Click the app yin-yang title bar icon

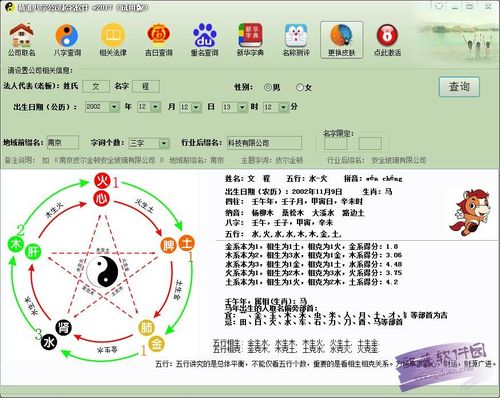coord(10,7)
